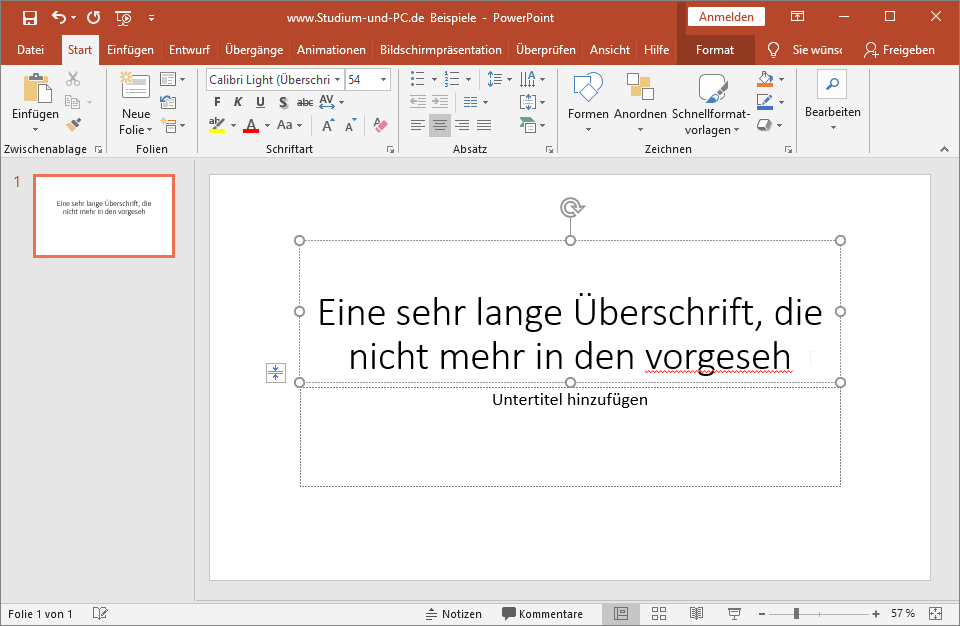Open font color red A swatch
Image resolution: width=960 pixels, height=626 pixels.
[251, 126]
